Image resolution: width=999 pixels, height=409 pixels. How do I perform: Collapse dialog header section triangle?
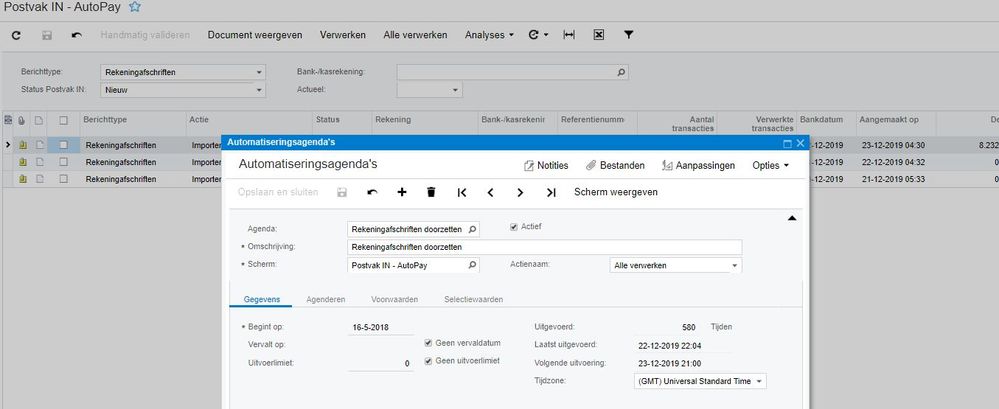[x=792, y=218]
